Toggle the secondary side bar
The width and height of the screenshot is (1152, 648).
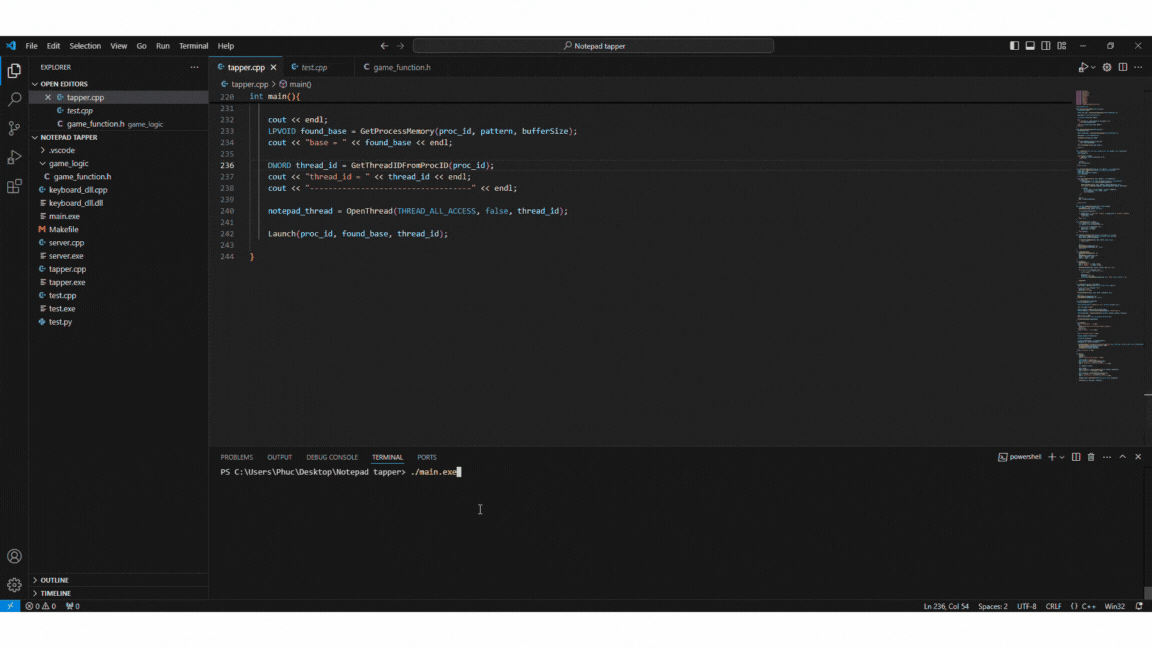pos(1046,46)
